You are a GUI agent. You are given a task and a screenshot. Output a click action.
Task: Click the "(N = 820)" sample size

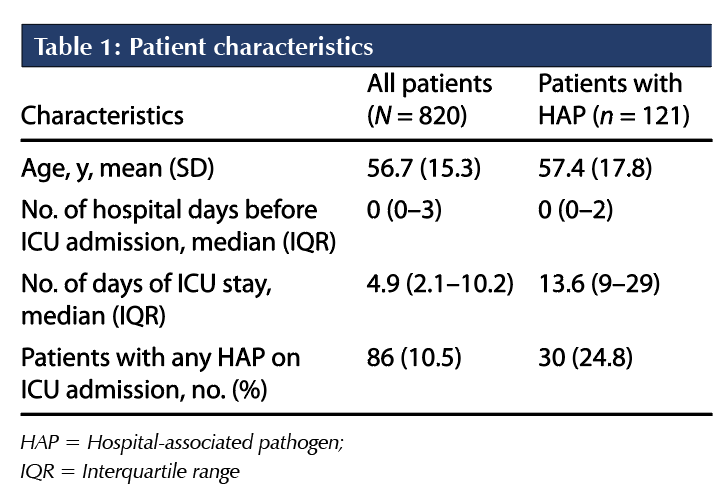(x=418, y=116)
